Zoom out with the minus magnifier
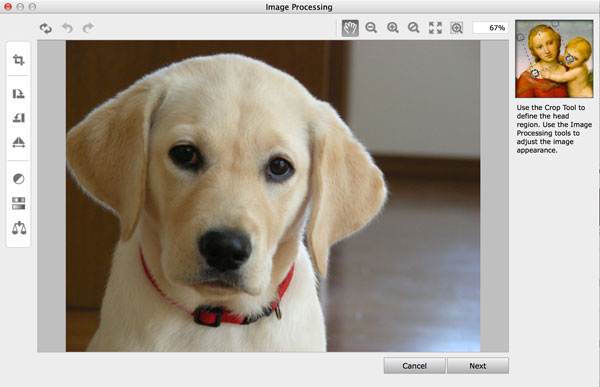The height and width of the screenshot is (387, 600). (371, 28)
